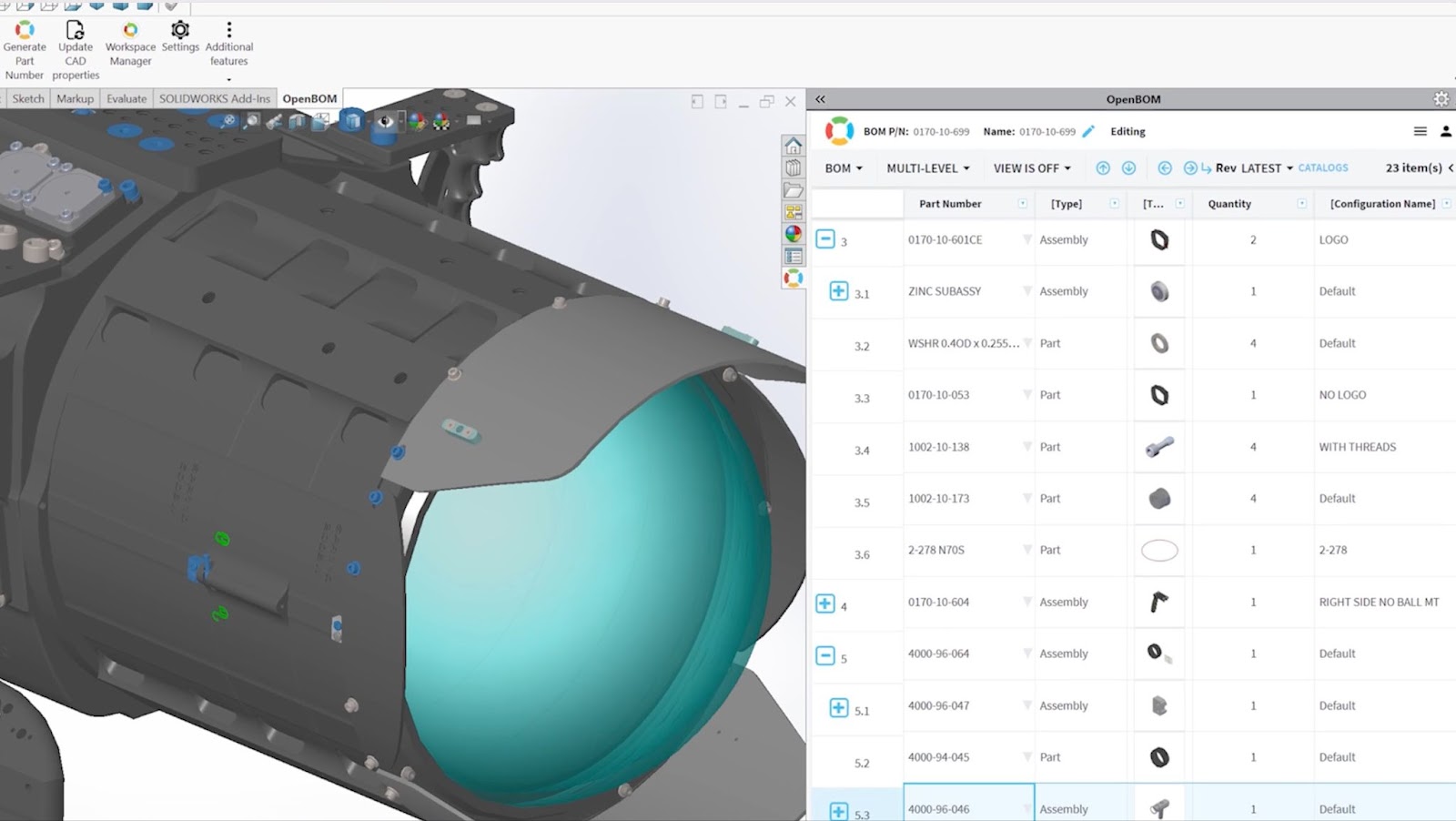Viewport: 1456px width, 821px height.
Task: Open the File Explorer folder task pane icon
Action: tap(794, 190)
